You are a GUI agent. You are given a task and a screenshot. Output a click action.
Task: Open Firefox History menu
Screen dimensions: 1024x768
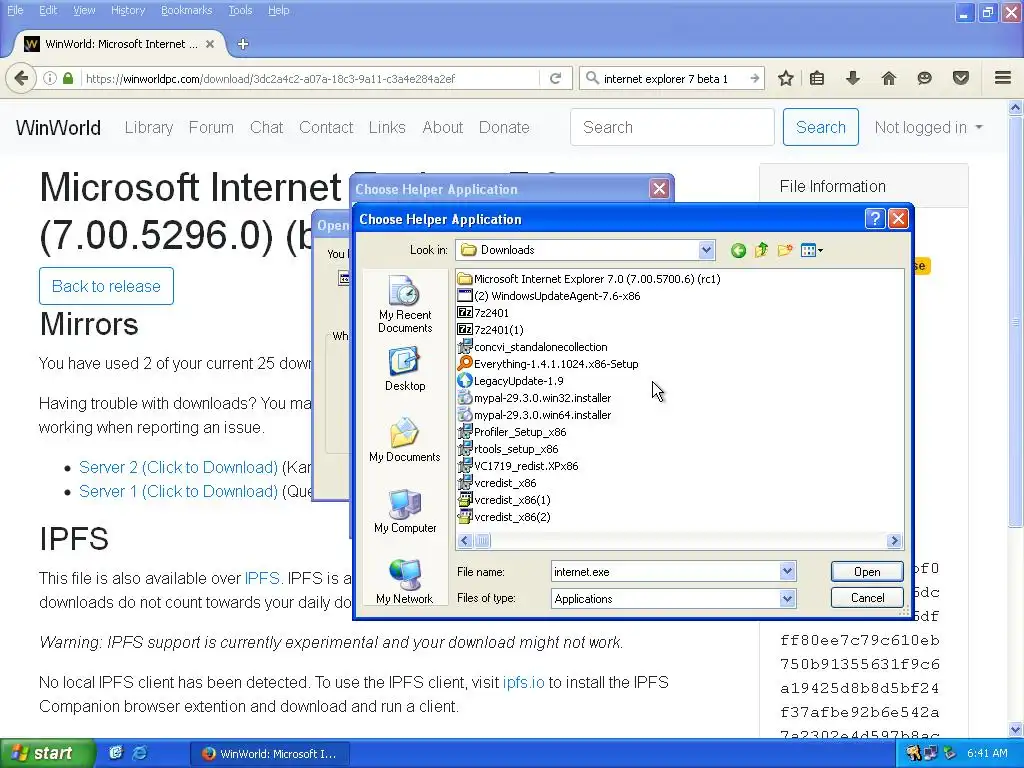click(x=127, y=10)
